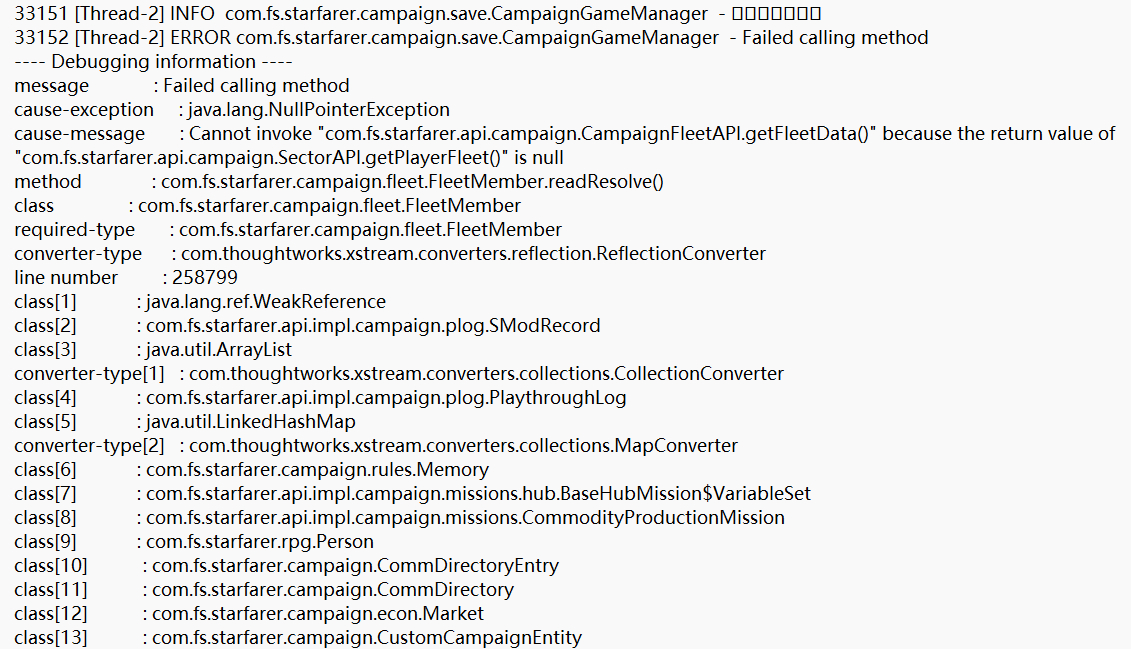Click the SectorAPI.getPlayerFleet() is null text
The height and width of the screenshot is (649, 1131).
pyautogui.click(x=290, y=158)
